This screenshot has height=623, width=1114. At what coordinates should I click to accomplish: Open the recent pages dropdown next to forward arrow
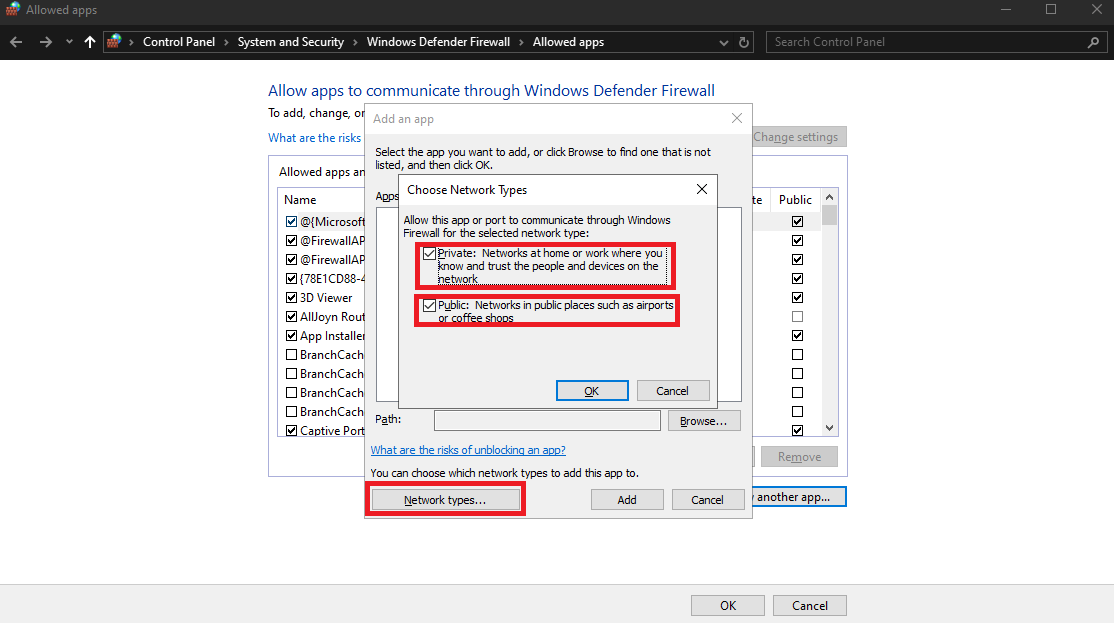(67, 41)
